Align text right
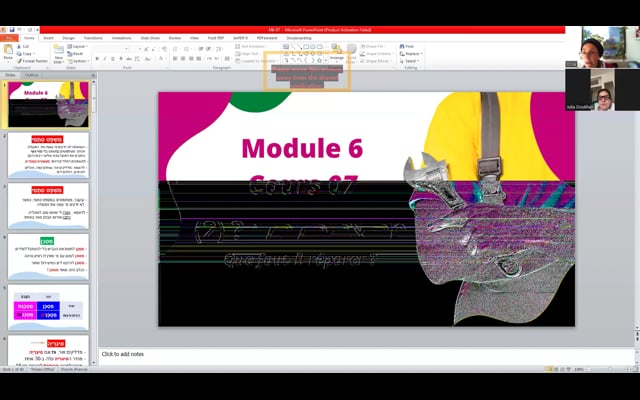The height and width of the screenshot is (400, 640). [x=191, y=59]
